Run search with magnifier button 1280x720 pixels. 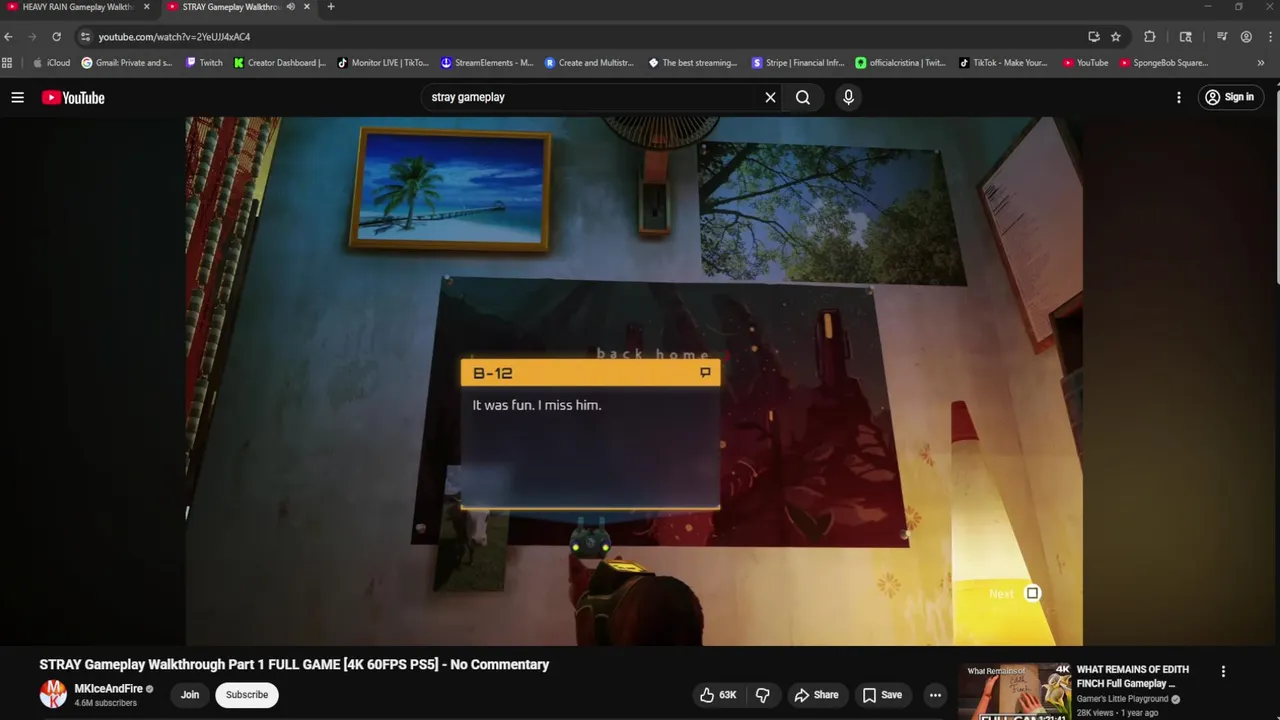pos(803,97)
